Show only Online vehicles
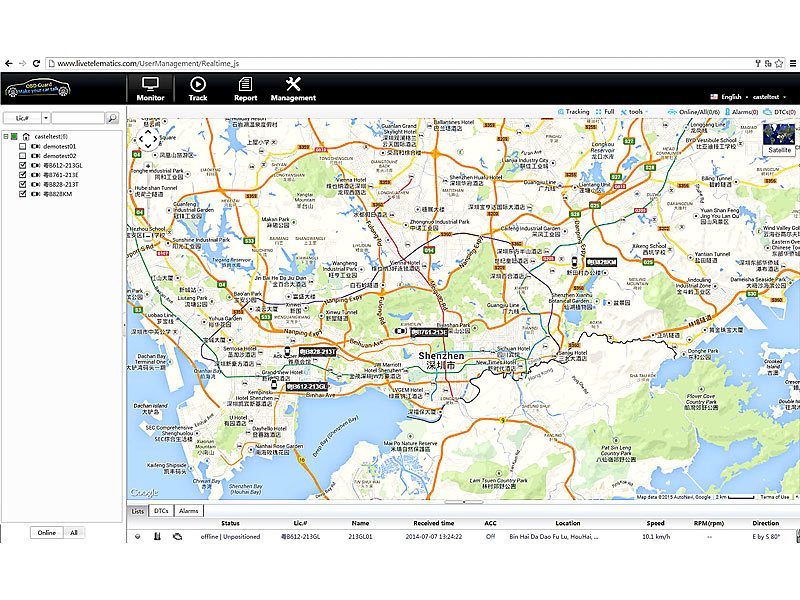The width and height of the screenshot is (800, 600). pyautogui.click(x=46, y=533)
